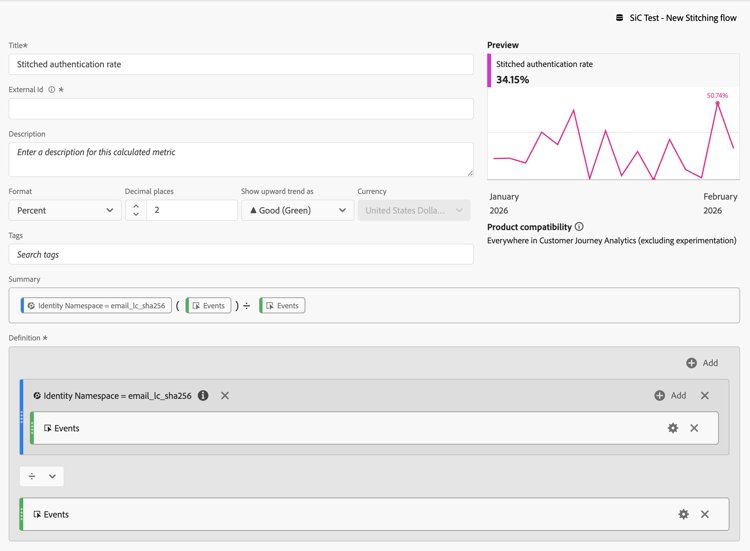
Task: Remove the first Events metric inside container
Action: (694, 428)
